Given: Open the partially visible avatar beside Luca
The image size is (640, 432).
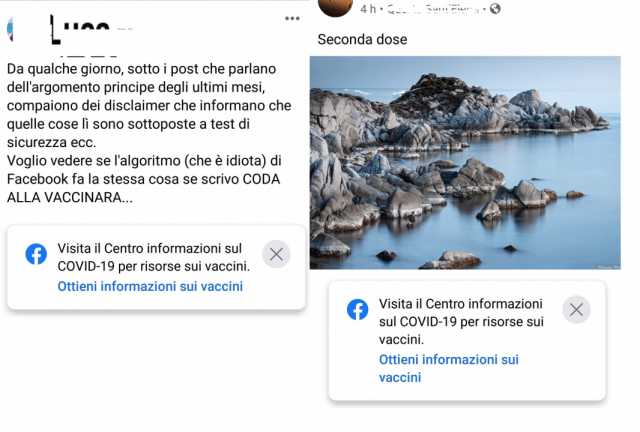Looking at the screenshot, I should click(x=10, y=29).
